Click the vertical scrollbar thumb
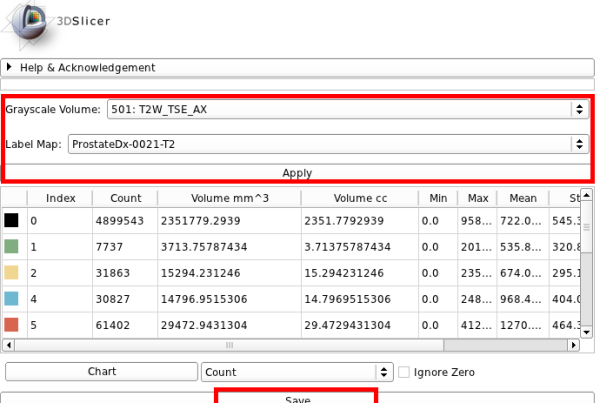The width and height of the screenshot is (600, 403). pos(586,227)
